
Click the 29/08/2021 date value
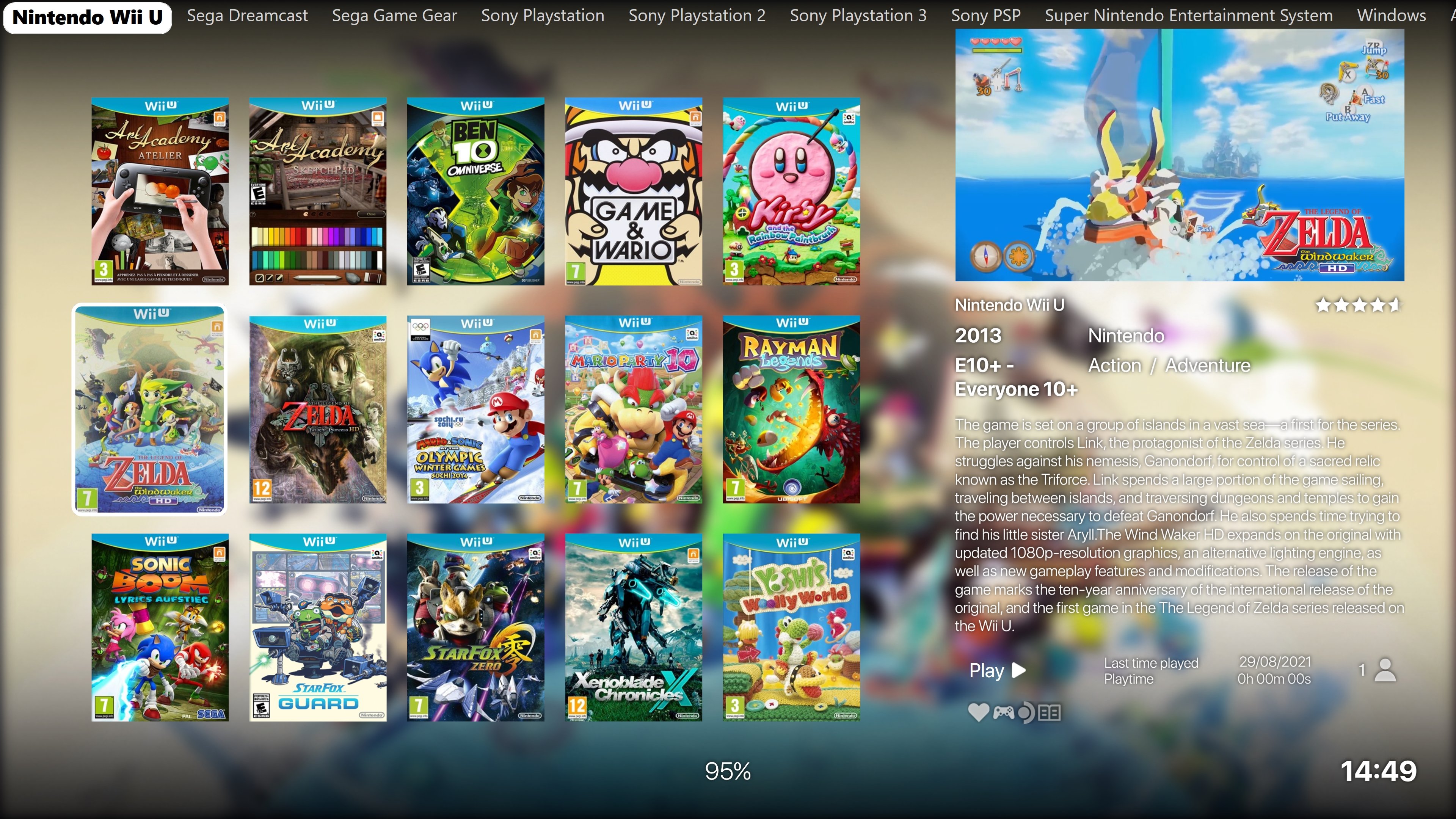pos(1275,662)
